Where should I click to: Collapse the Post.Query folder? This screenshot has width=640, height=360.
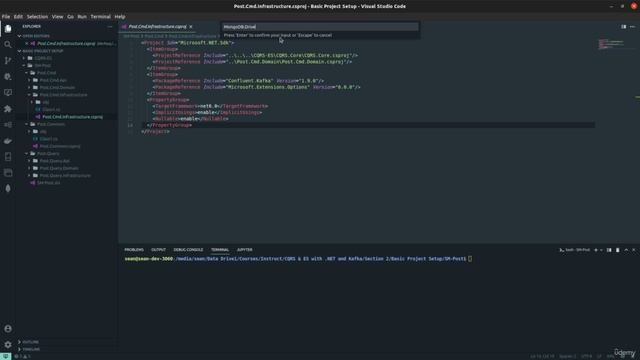click(48, 154)
